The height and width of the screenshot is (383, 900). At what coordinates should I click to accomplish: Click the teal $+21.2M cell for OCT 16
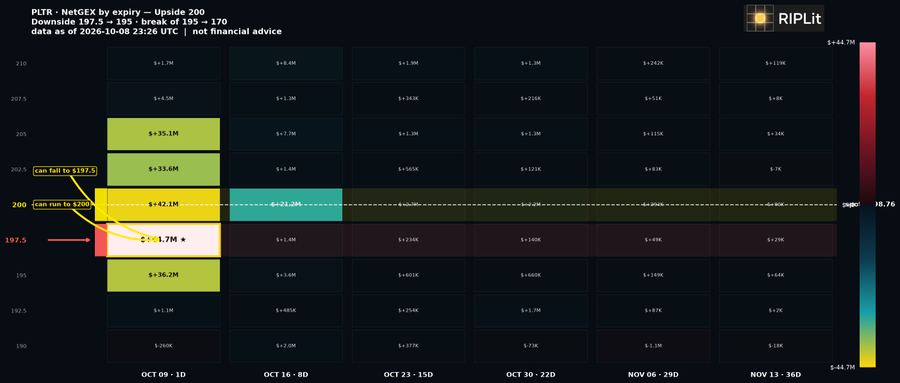click(286, 204)
